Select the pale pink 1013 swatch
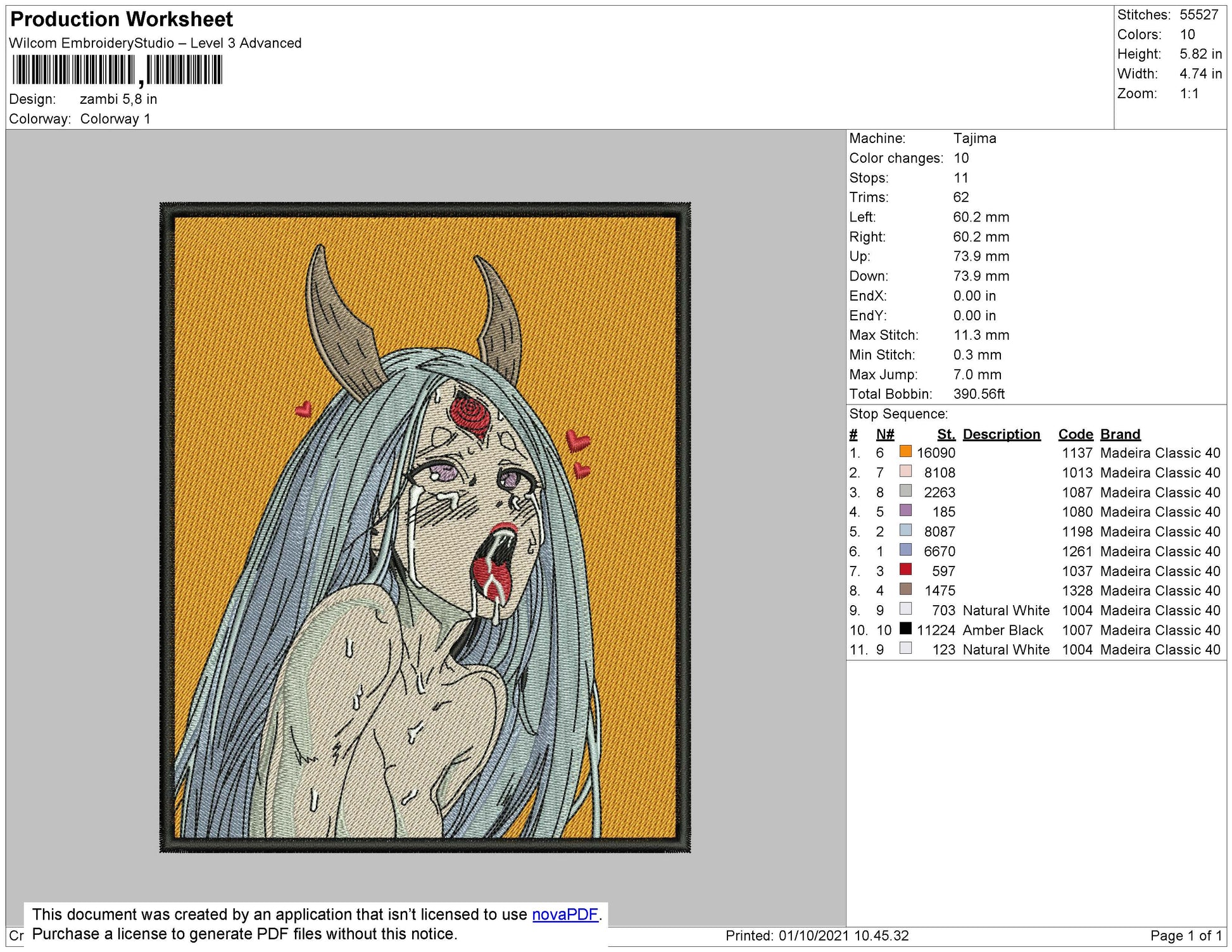This screenshot has width=1232, height=952. pyautogui.click(x=905, y=472)
